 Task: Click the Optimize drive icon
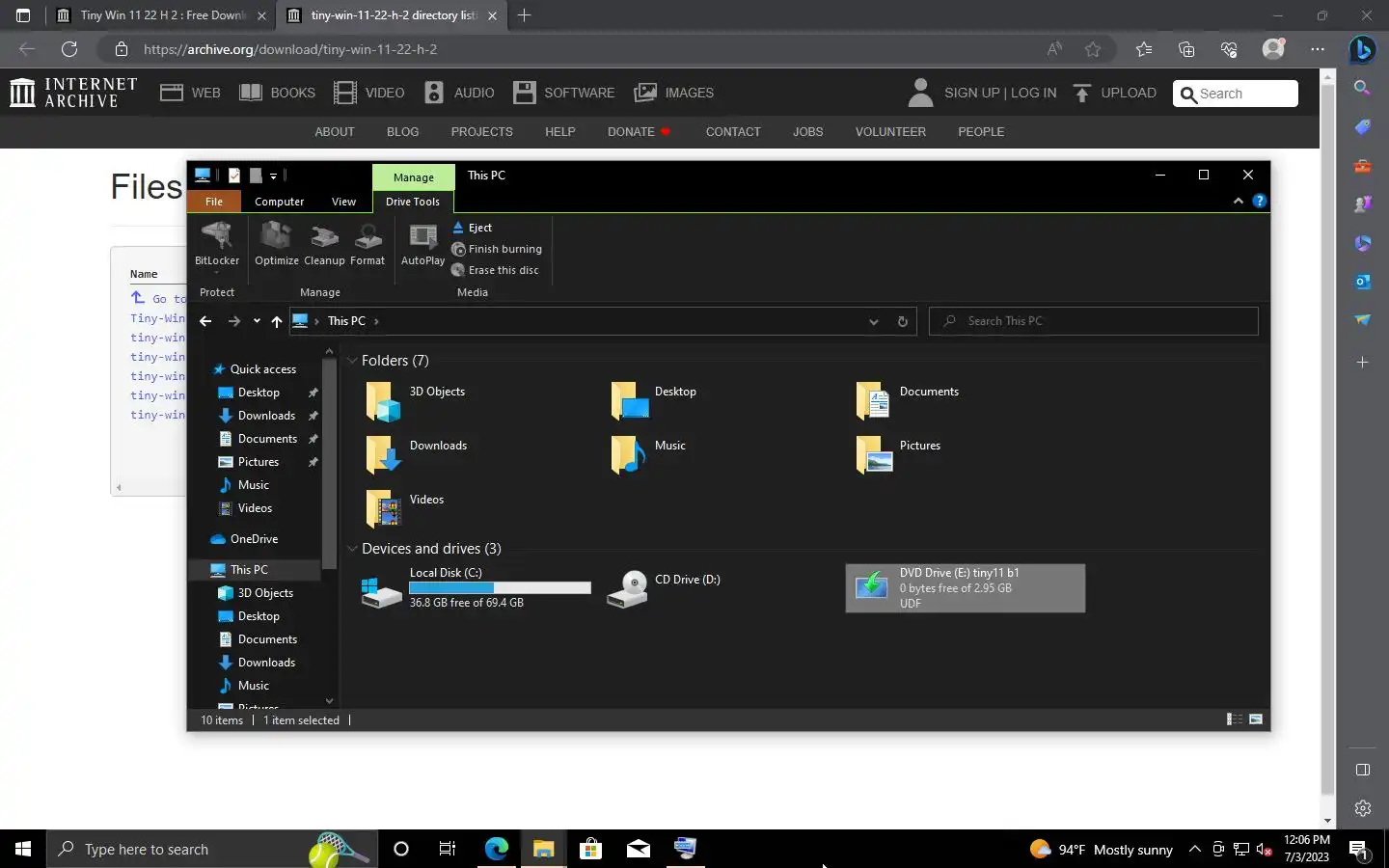pyautogui.click(x=277, y=244)
